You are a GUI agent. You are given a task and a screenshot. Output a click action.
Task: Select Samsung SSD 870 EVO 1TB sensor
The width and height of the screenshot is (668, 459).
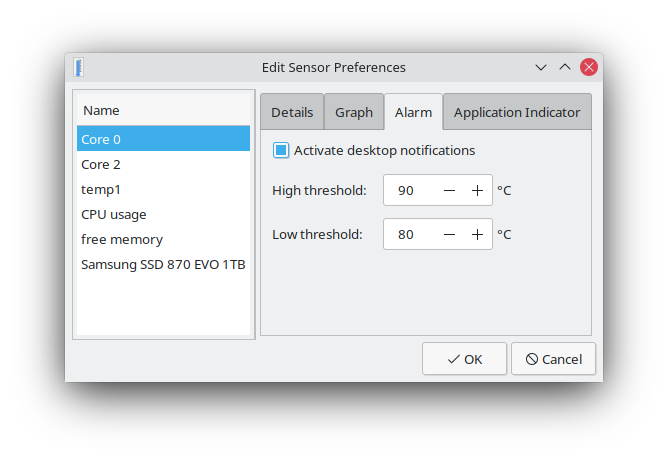[x=163, y=264]
